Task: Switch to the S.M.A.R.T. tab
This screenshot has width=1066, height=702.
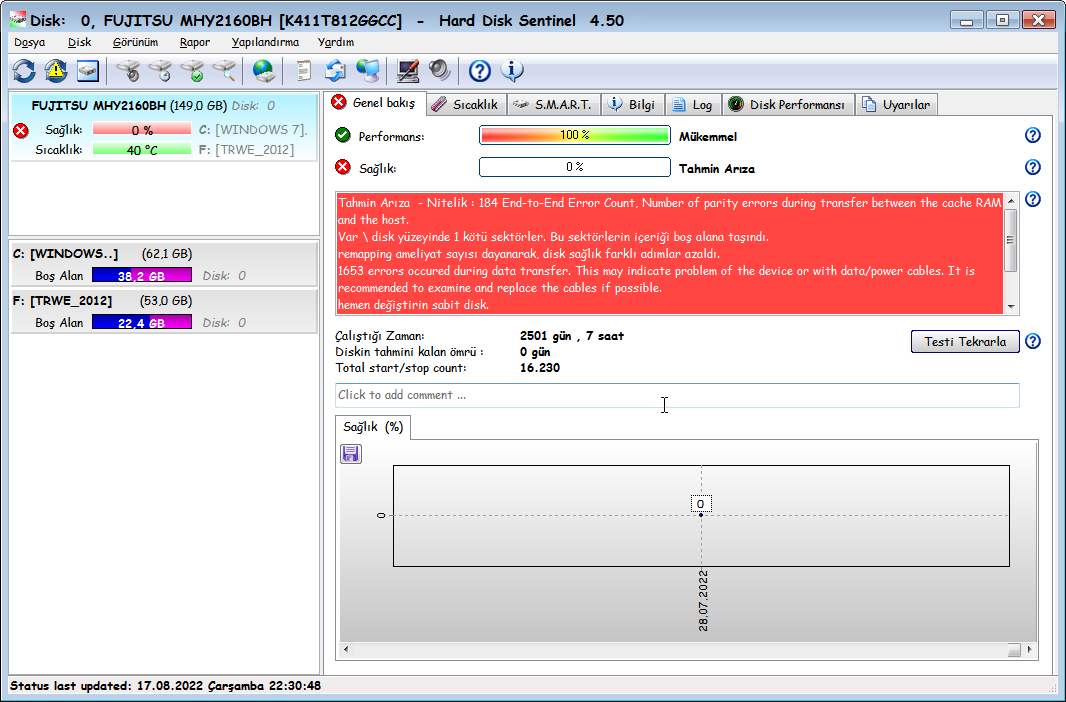Action: (x=553, y=105)
